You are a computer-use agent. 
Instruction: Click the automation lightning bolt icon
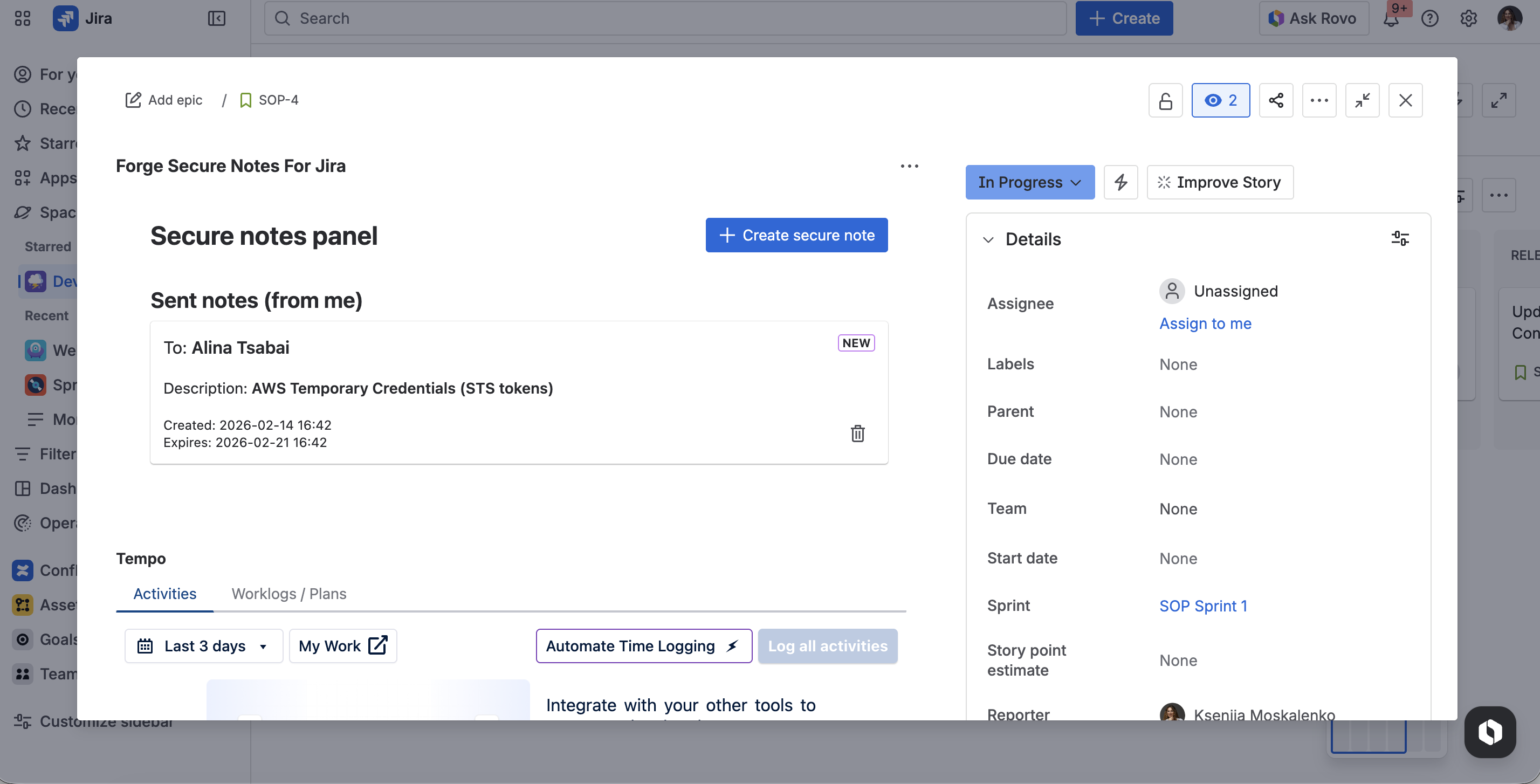[1120, 182]
